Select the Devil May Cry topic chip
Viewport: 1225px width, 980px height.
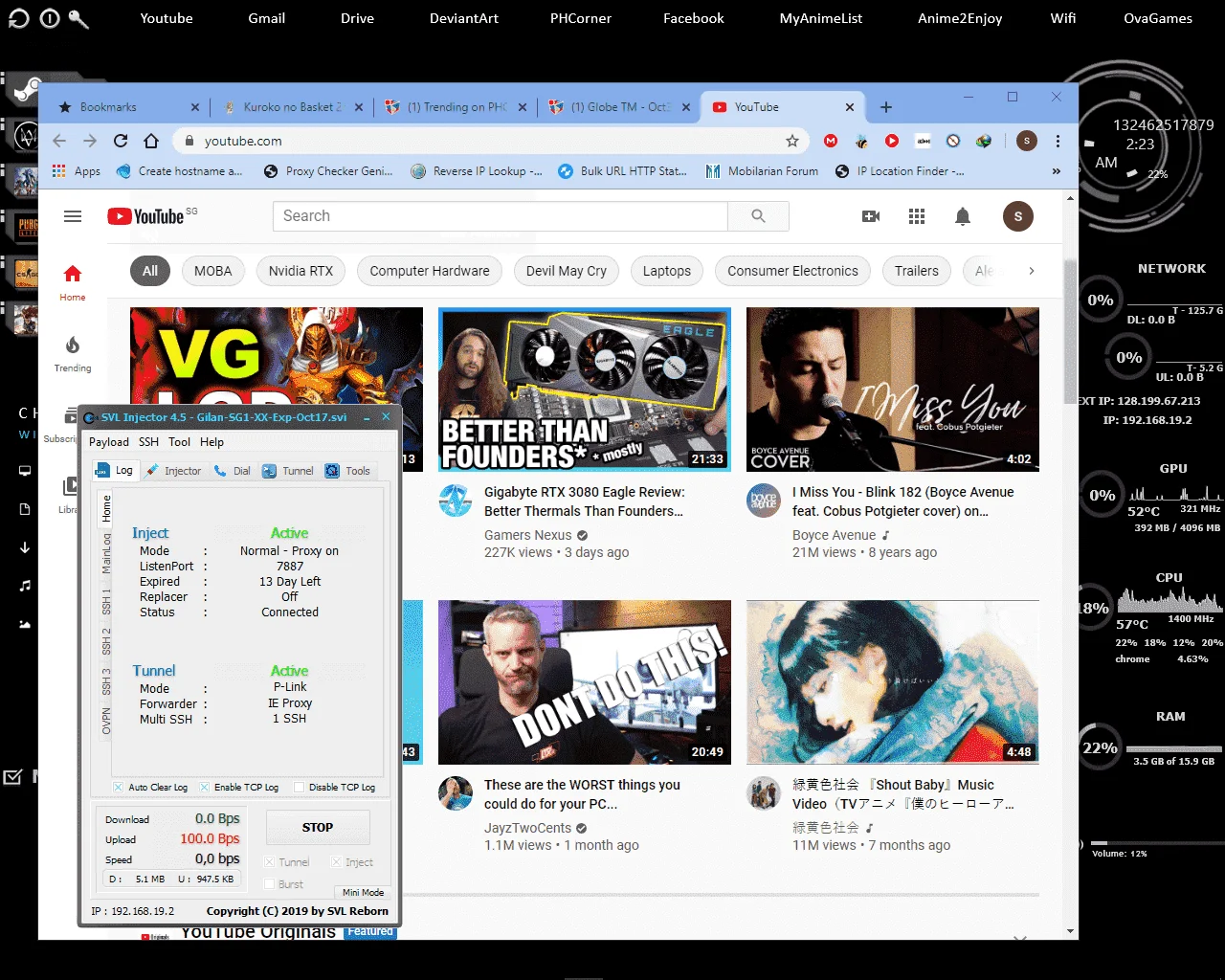tap(567, 271)
